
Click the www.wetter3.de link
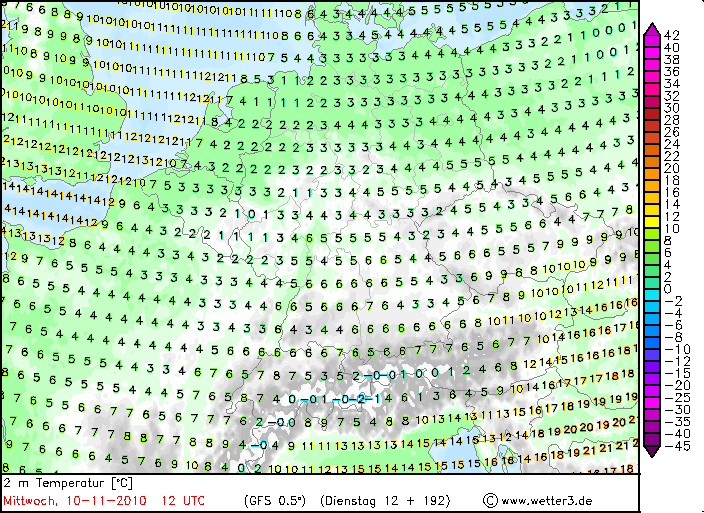click(x=546, y=501)
